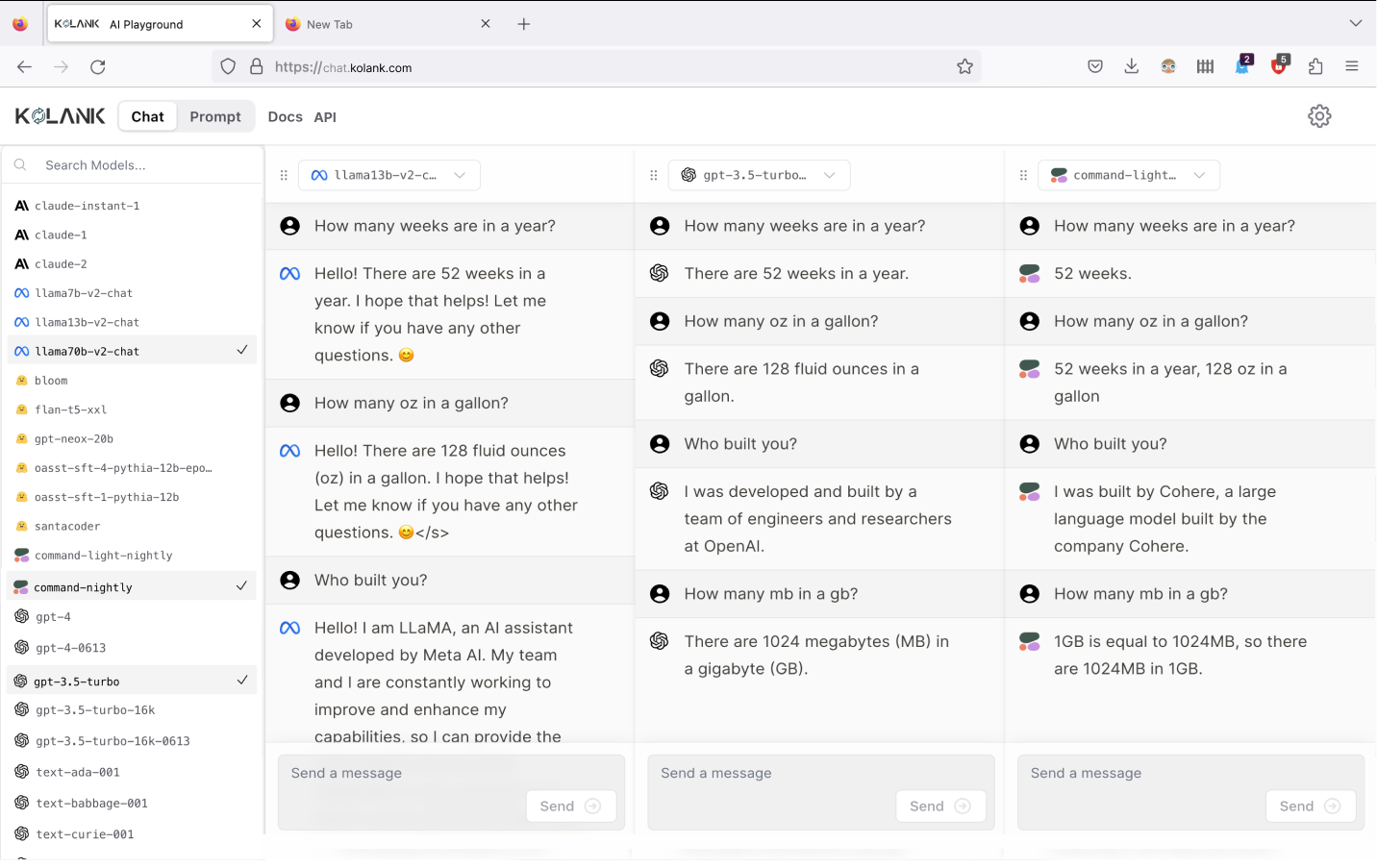1377x868 pixels.
Task: Switch to the Prompt tab
Action: [215, 116]
